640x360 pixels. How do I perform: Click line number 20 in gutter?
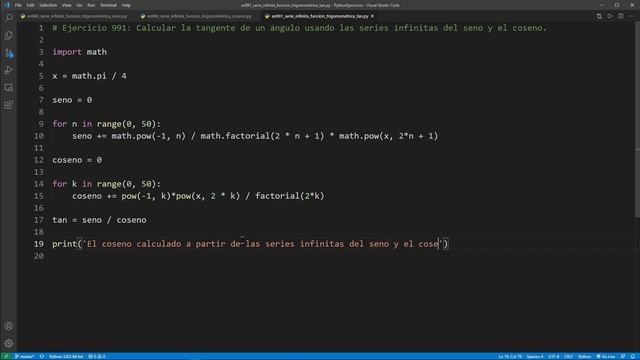39,256
